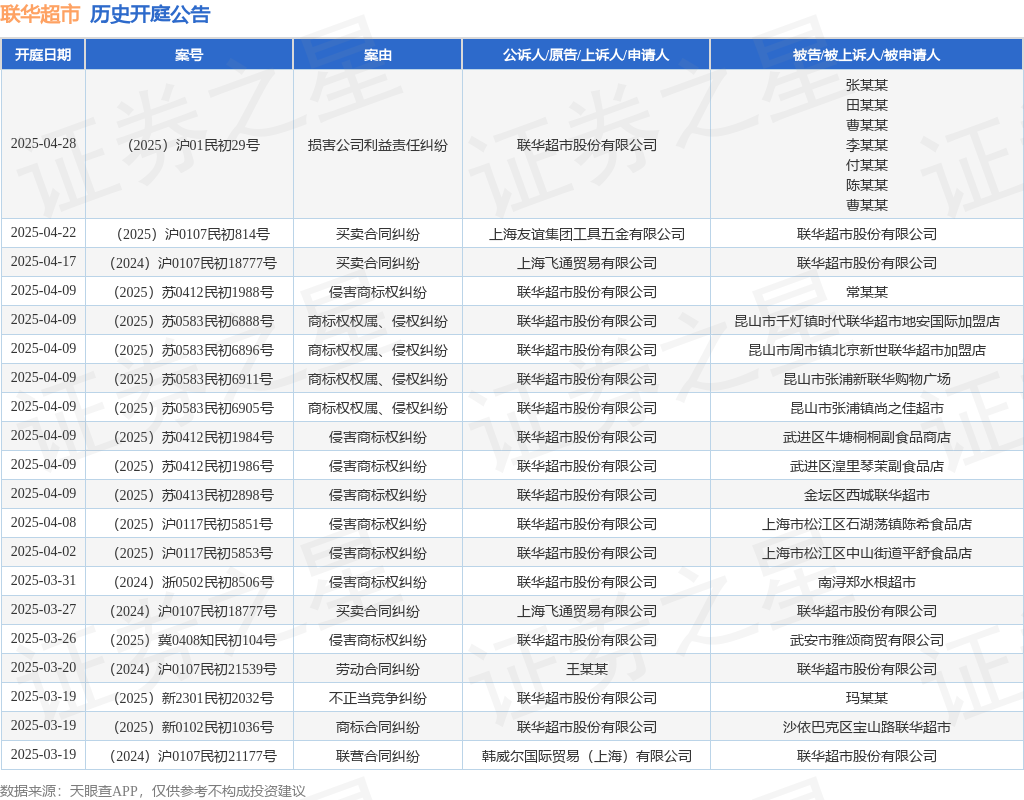Click defendant 陈某某
This screenshot has width=1024, height=800.
pyautogui.click(x=867, y=185)
